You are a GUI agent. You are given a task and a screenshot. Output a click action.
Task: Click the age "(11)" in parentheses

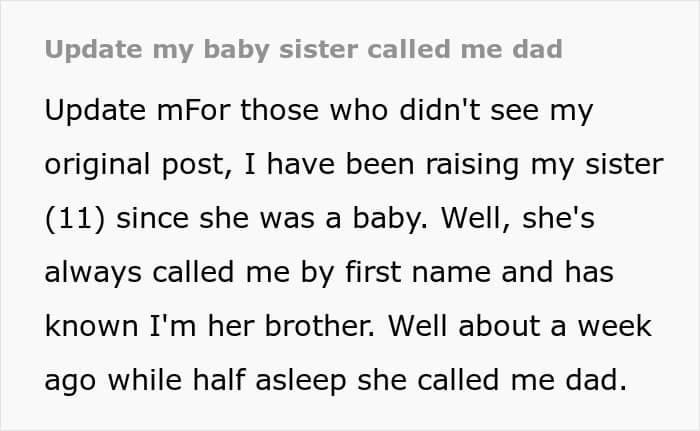pyautogui.click(x=74, y=218)
